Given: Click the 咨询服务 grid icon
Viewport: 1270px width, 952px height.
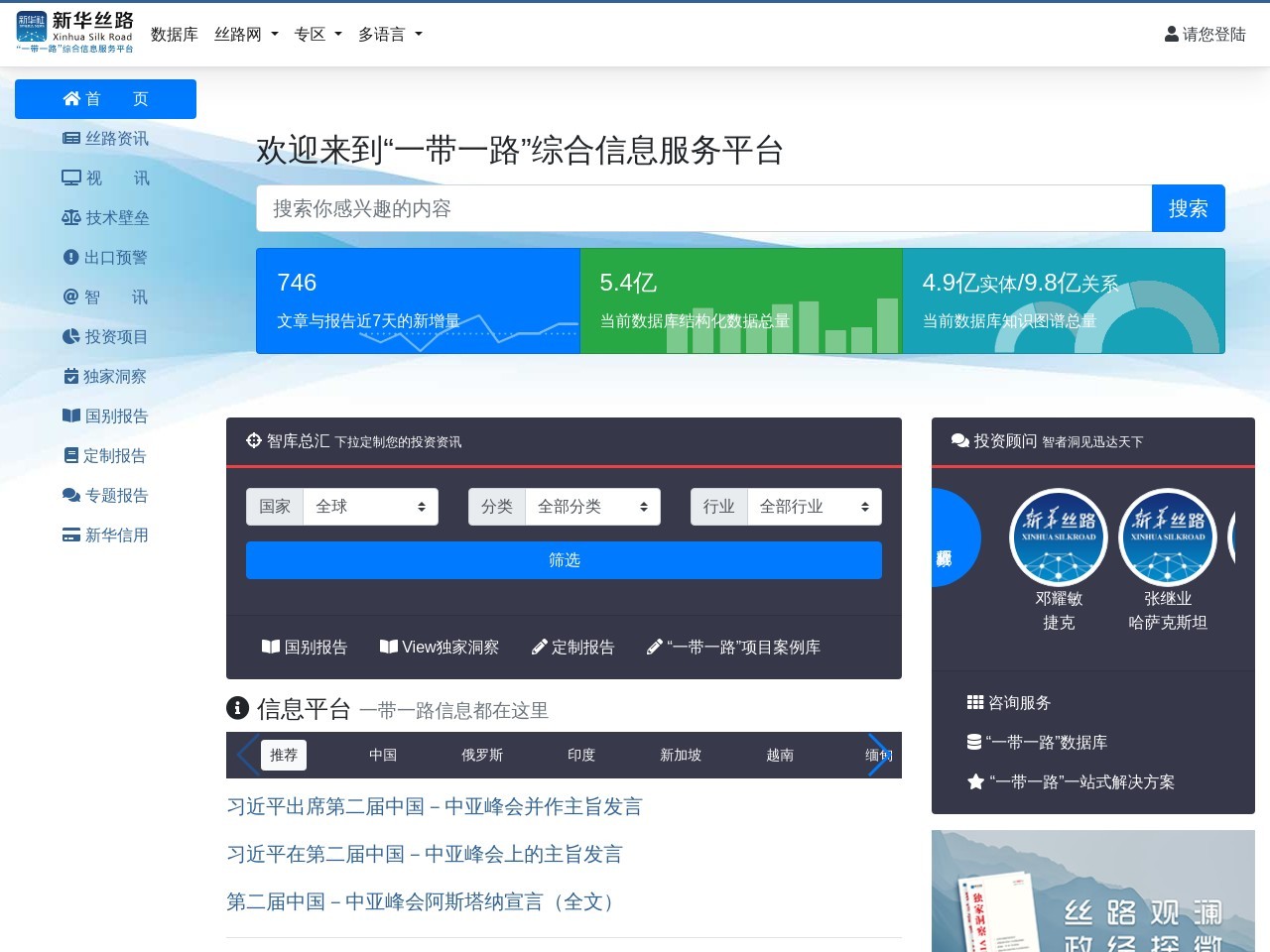Looking at the screenshot, I should pyautogui.click(x=975, y=702).
